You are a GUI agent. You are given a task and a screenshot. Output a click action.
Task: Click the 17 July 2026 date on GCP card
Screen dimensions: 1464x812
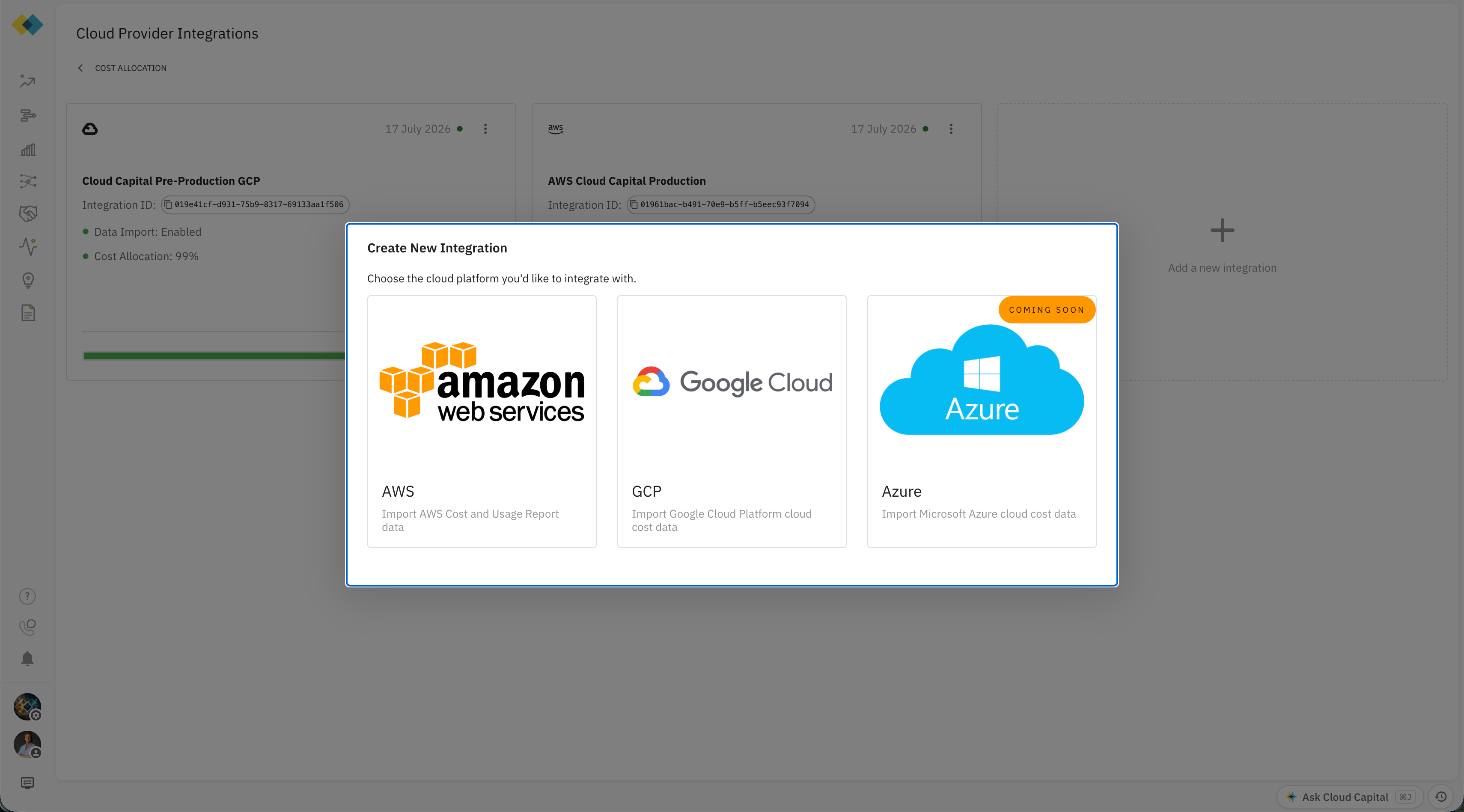418,129
